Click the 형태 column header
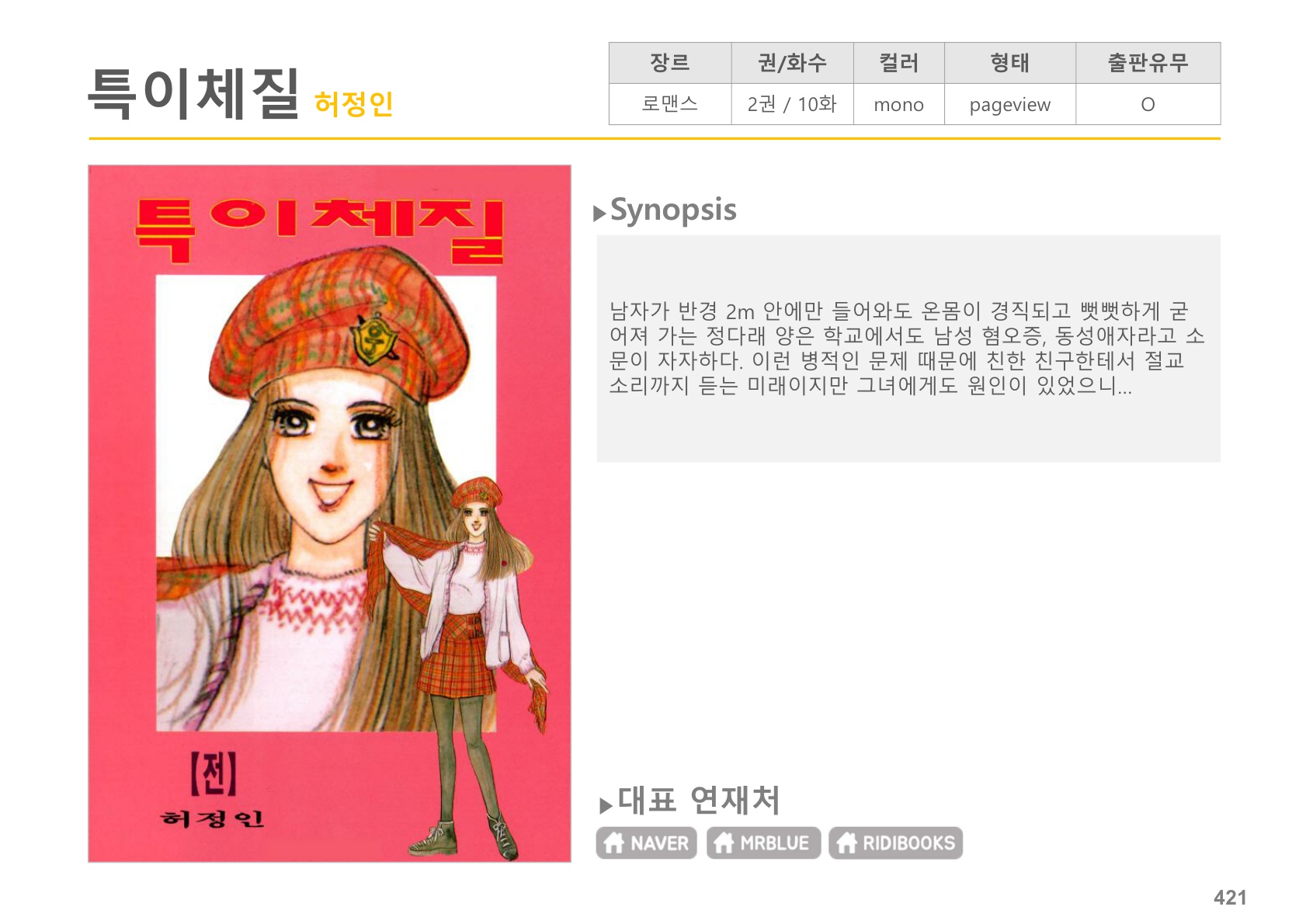Screen dimensions: 1306x924 (x=1009, y=63)
